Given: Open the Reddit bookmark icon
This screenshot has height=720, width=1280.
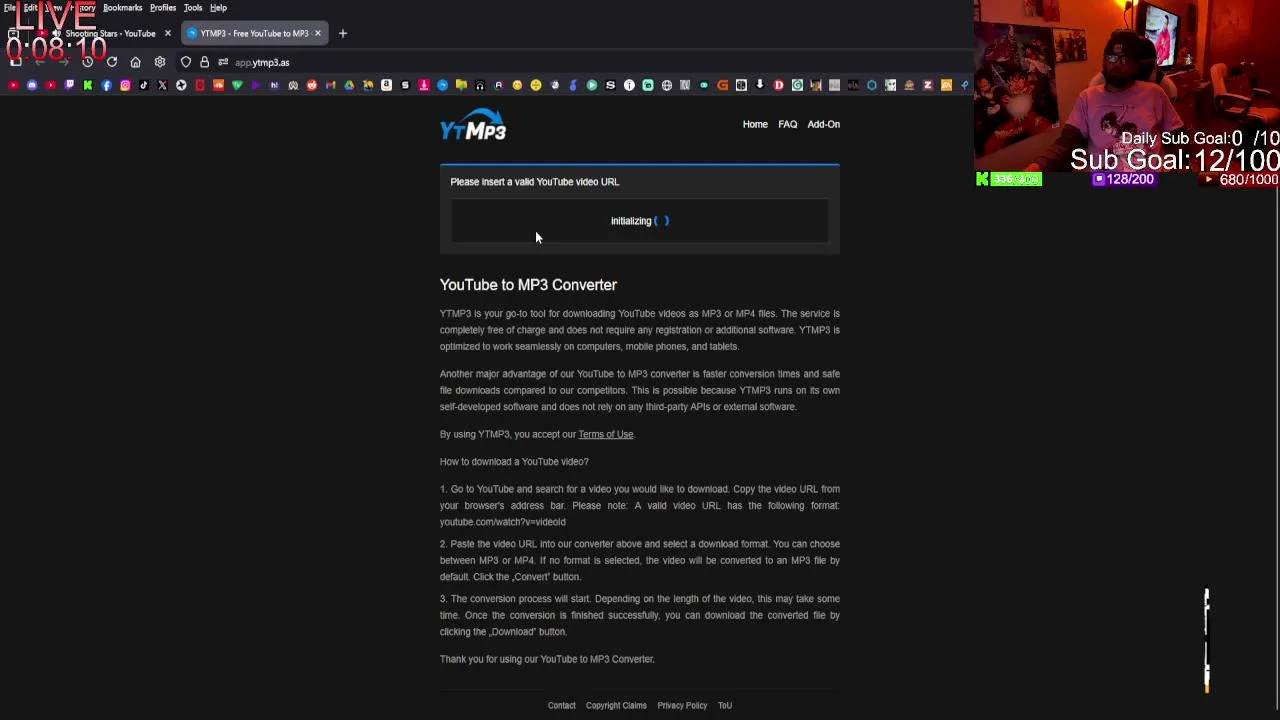Looking at the screenshot, I should coord(312,85).
